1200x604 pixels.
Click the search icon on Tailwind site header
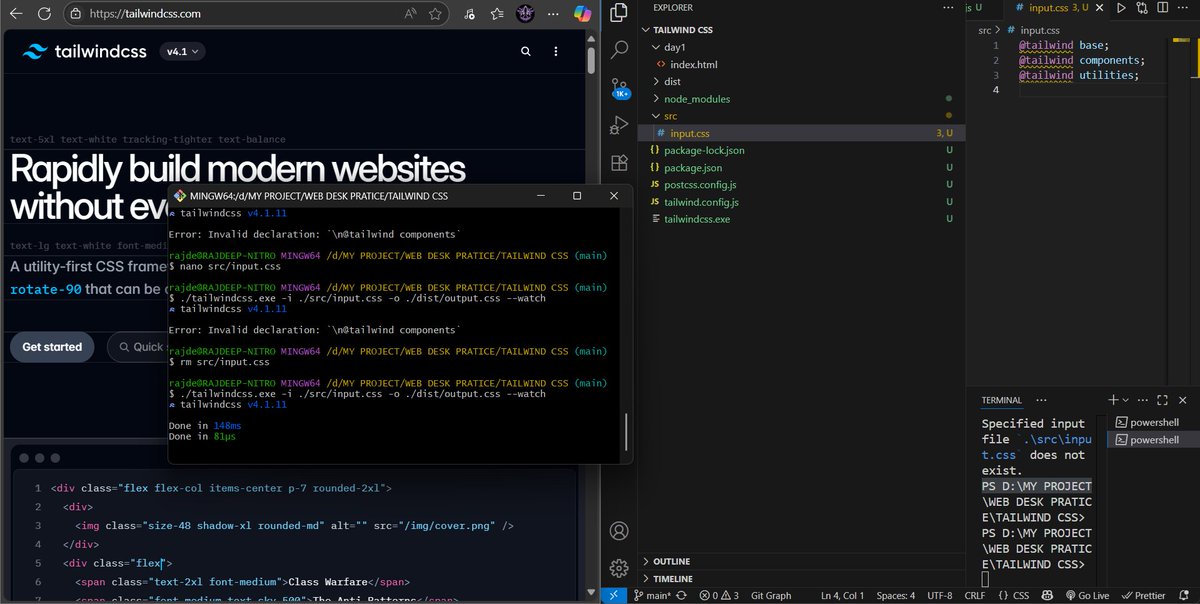click(526, 51)
